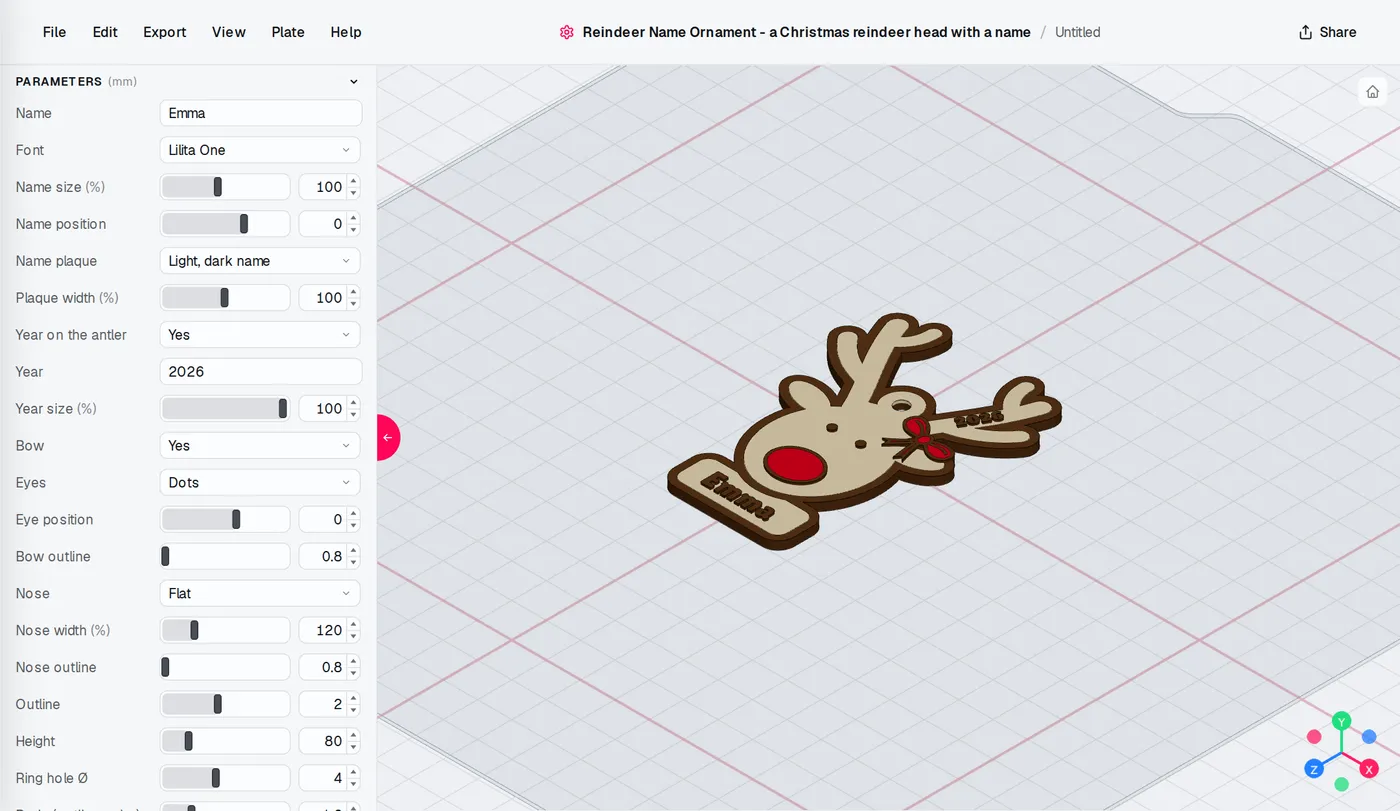1400x811 pixels.
Task: Click the Reindeer Name Ornament title
Action: coord(807,32)
